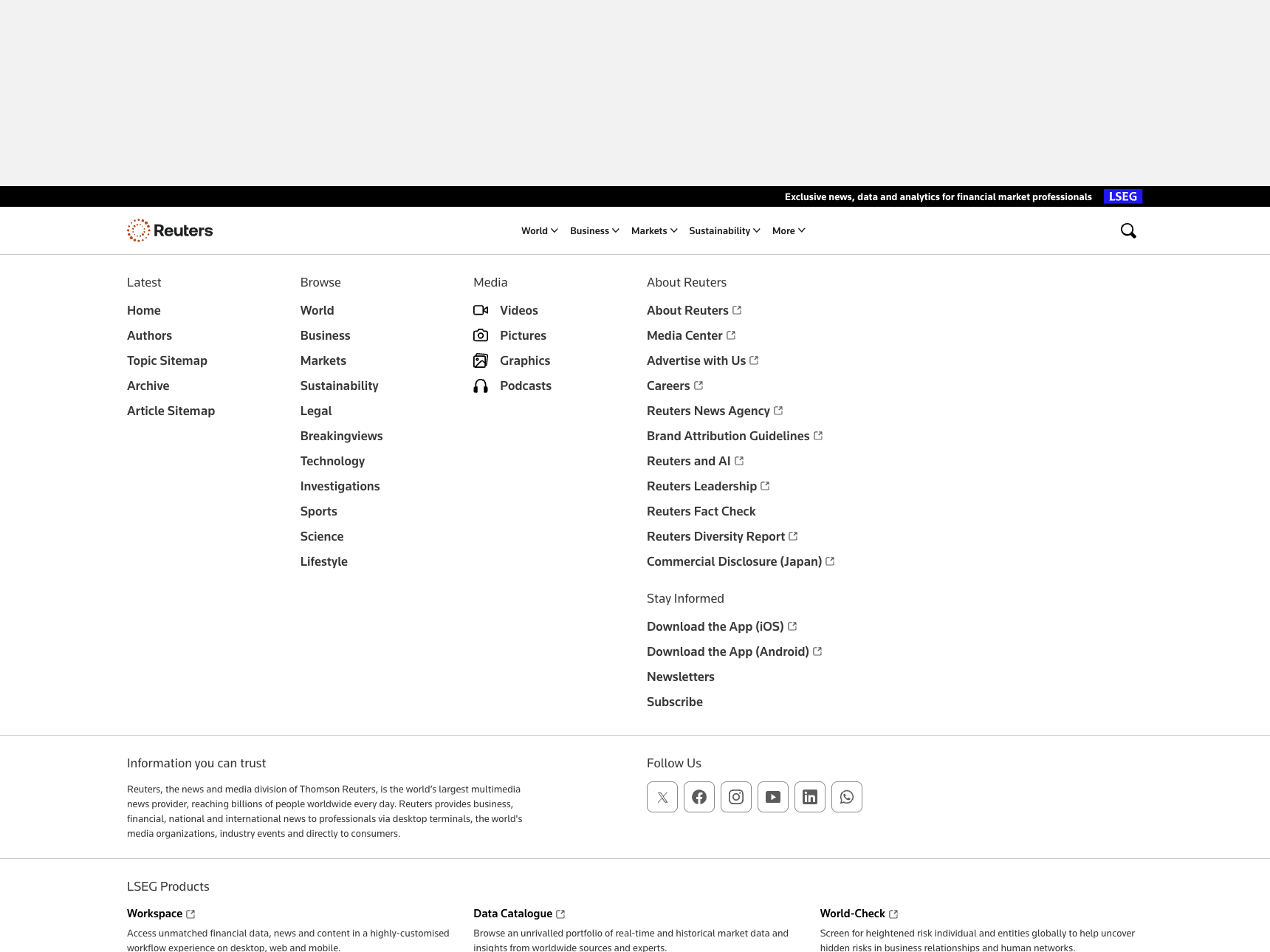Open the search magnifier icon
The height and width of the screenshot is (952, 1270).
[1128, 230]
